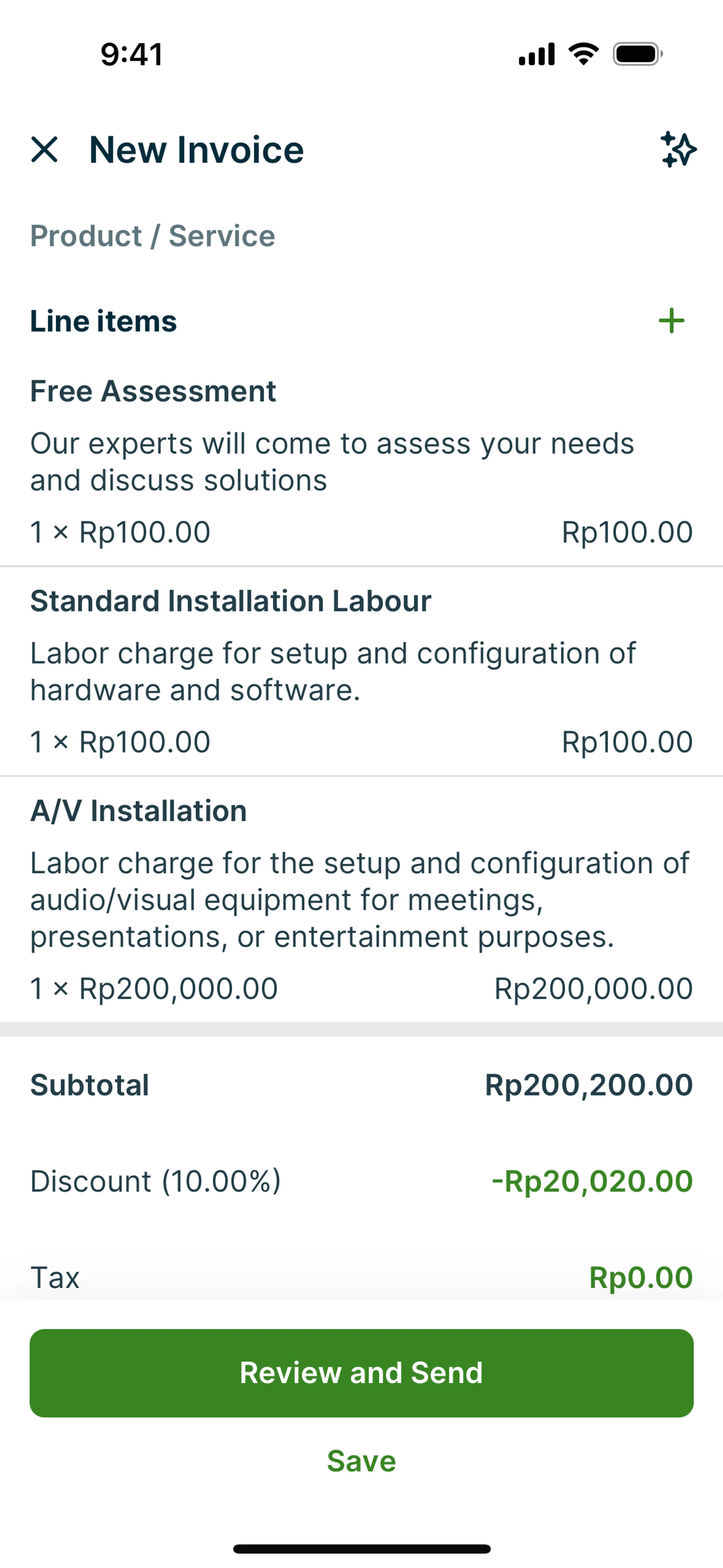The width and height of the screenshot is (723, 1568).
Task: Add a new line item
Action: [671, 321]
